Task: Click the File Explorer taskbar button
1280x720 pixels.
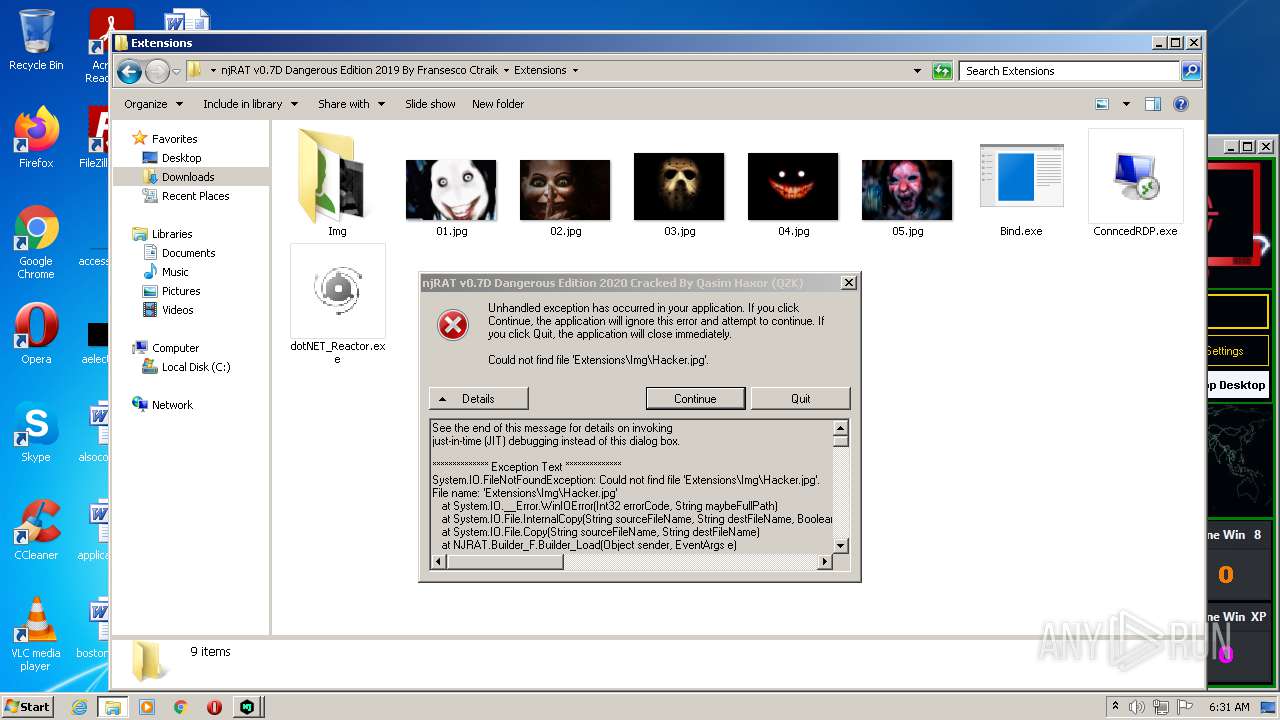Action: (112, 707)
